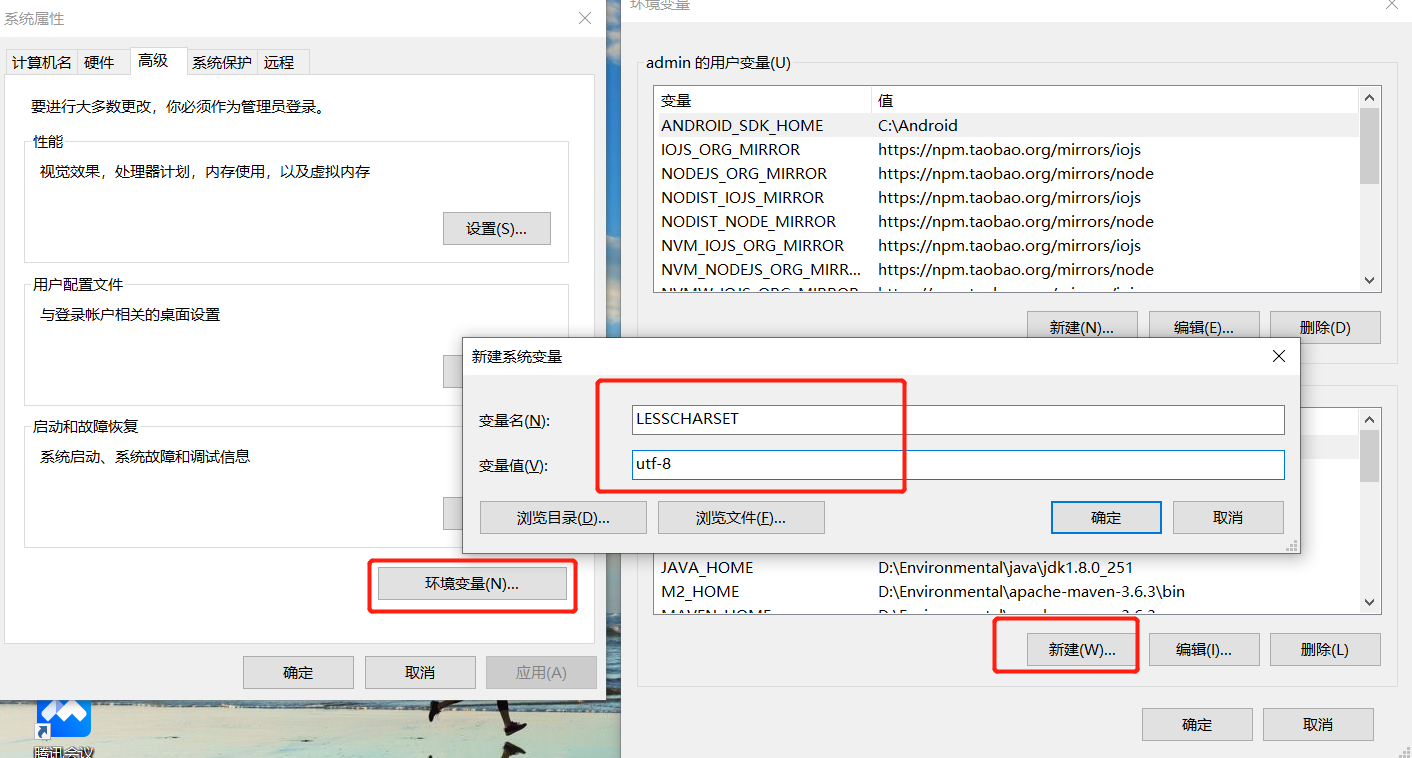Click 删除(L) for system variables
Screen dimensions: 1412x758
(x=1325, y=649)
